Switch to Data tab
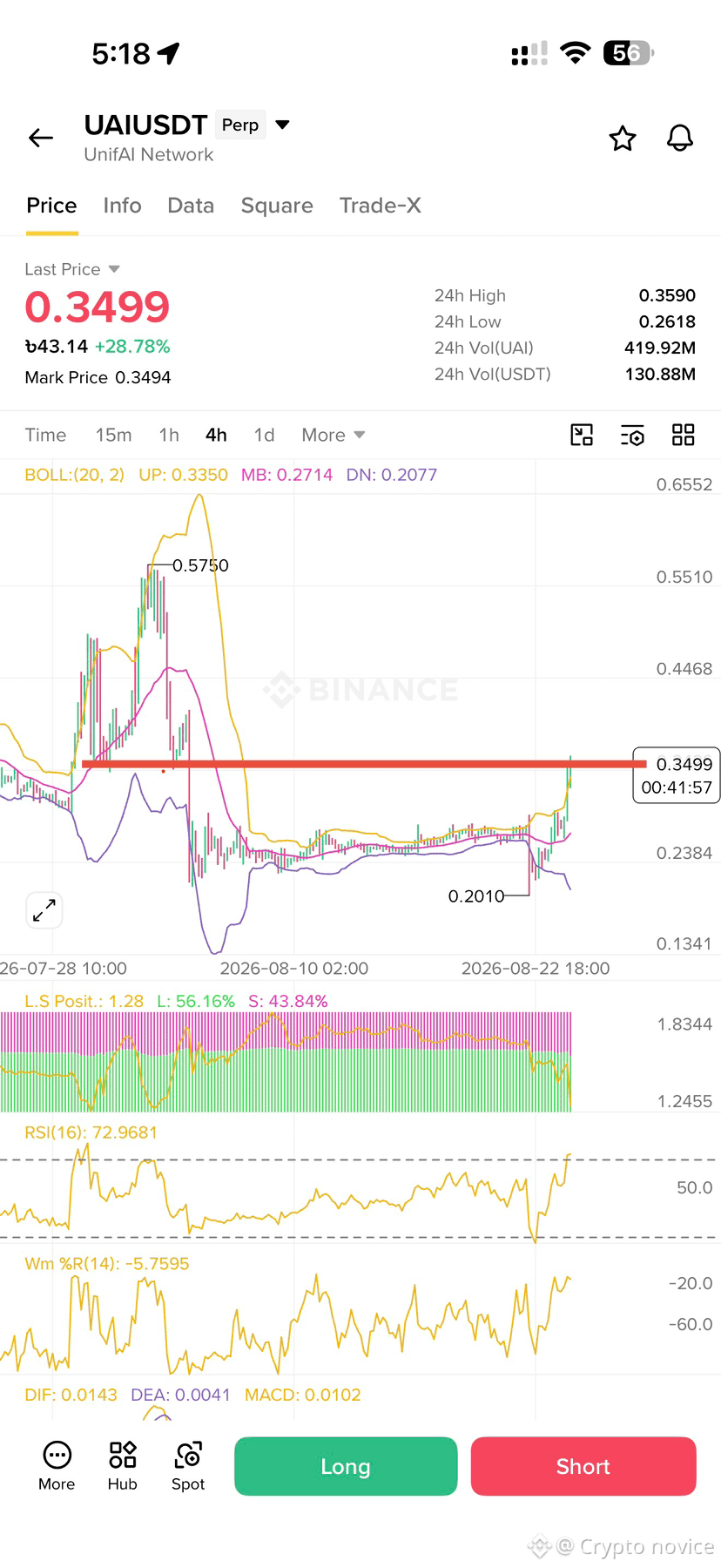The height and width of the screenshot is (1568, 721). [191, 206]
